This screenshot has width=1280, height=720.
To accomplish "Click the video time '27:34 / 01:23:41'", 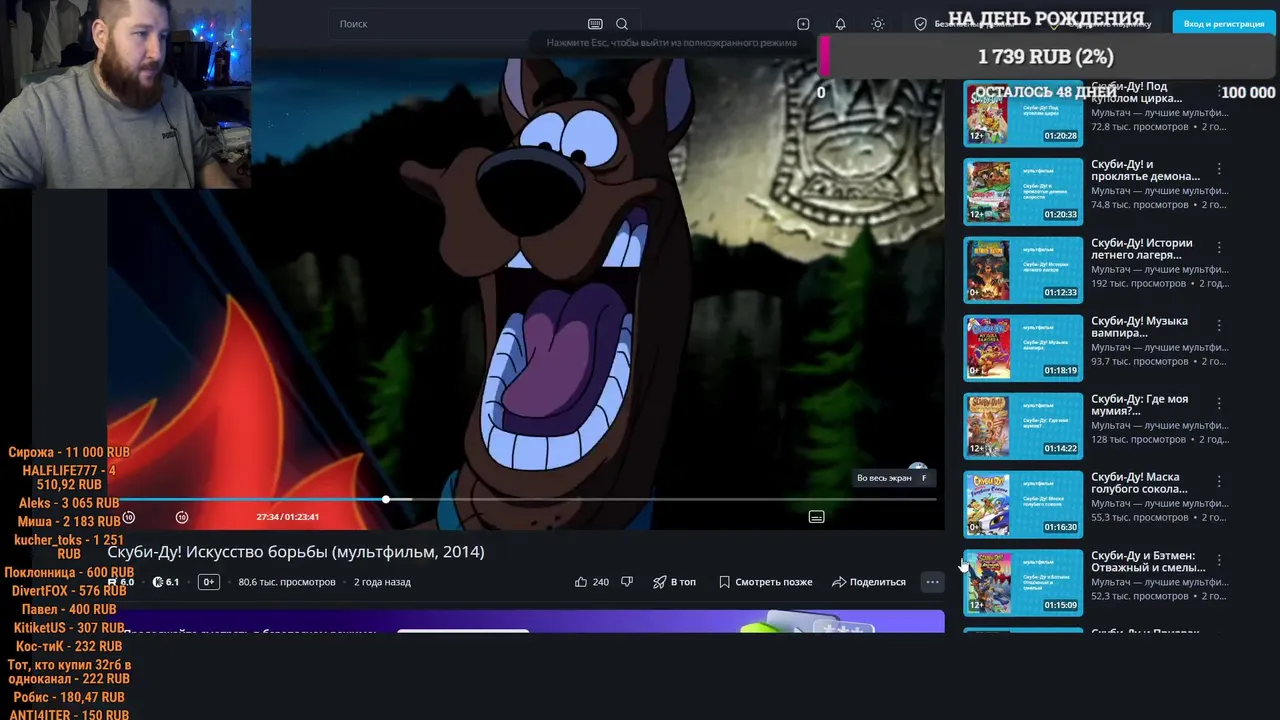I will 287,517.
